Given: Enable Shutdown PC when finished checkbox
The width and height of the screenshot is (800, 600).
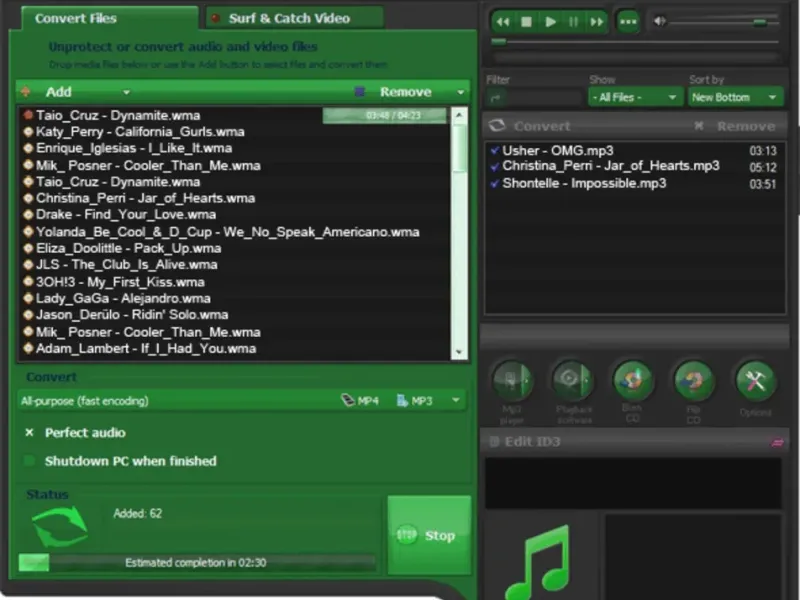Looking at the screenshot, I should [x=29, y=461].
